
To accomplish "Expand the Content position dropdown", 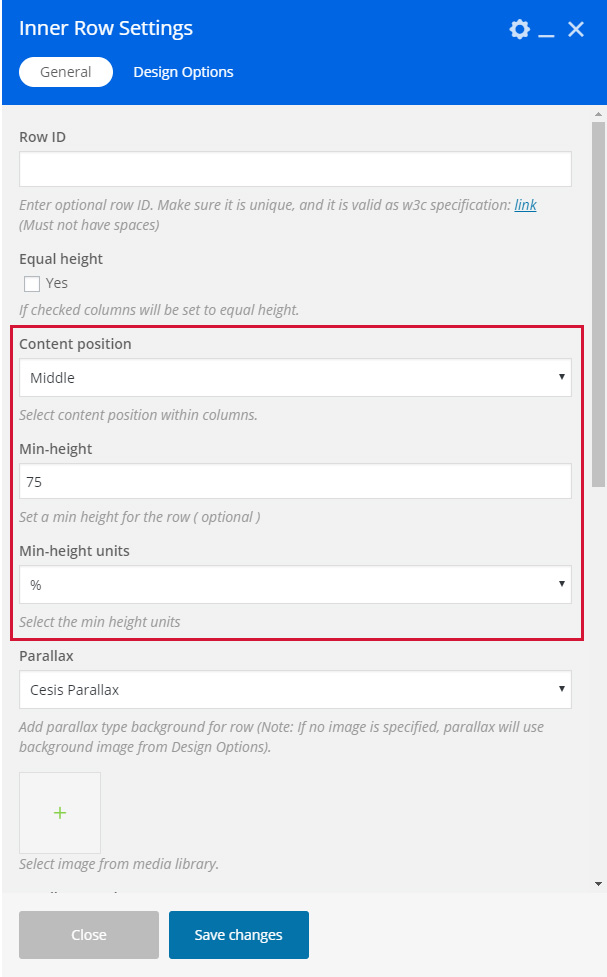I will pos(295,378).
